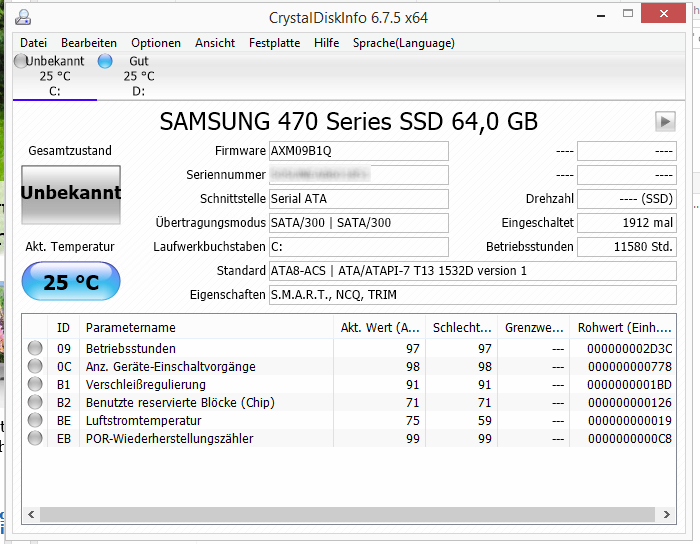Open the Optionen menu
Image resolution: width=700 pixels, height=544 pixels.
(156, 43)
